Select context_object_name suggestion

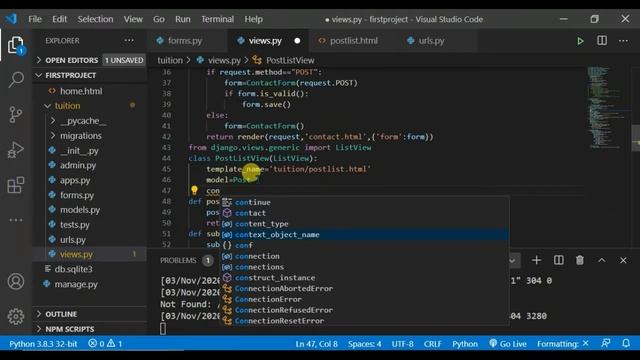click(x=365, y=235)
